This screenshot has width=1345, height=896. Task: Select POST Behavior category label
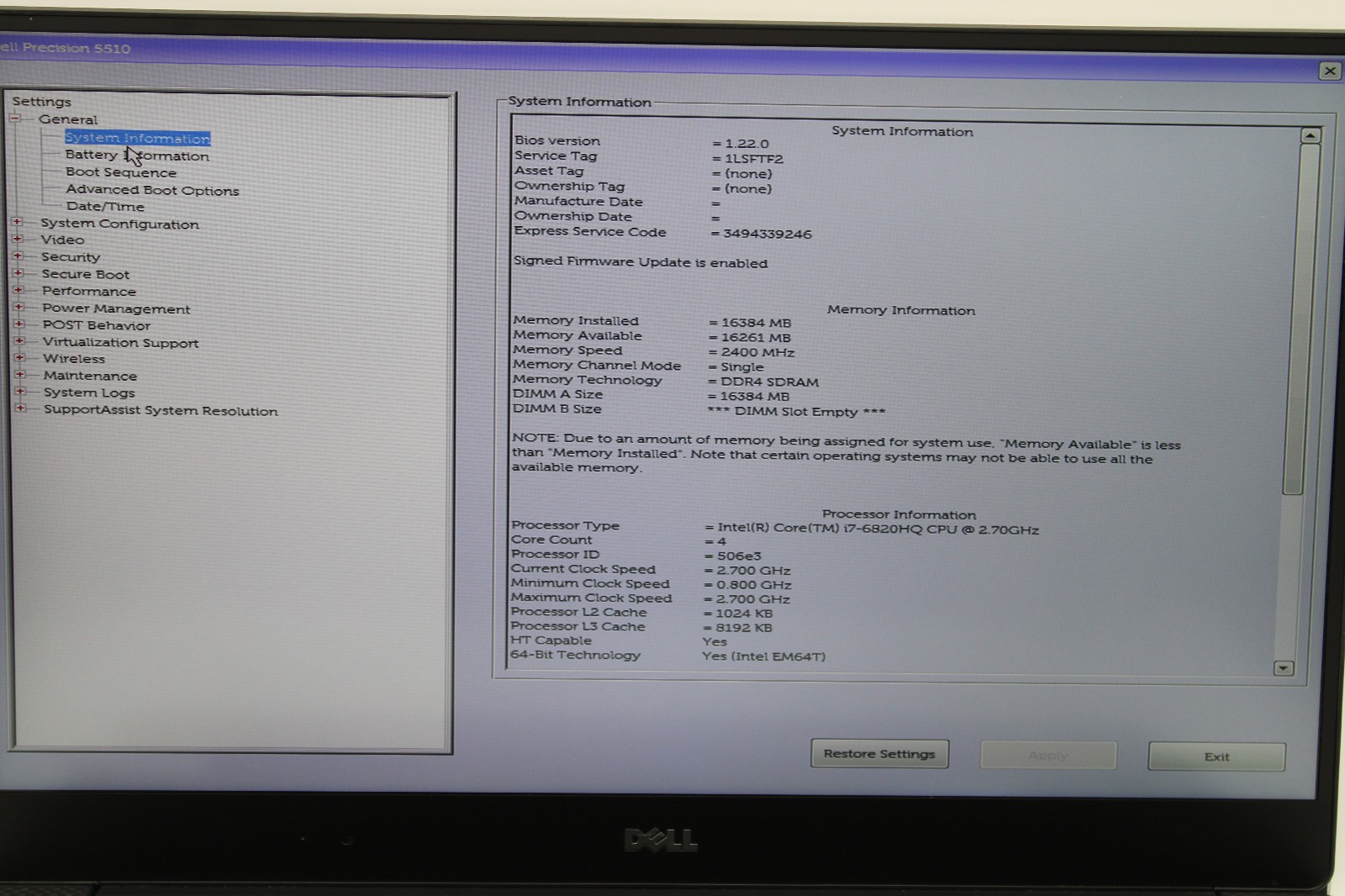click(97, 325)
